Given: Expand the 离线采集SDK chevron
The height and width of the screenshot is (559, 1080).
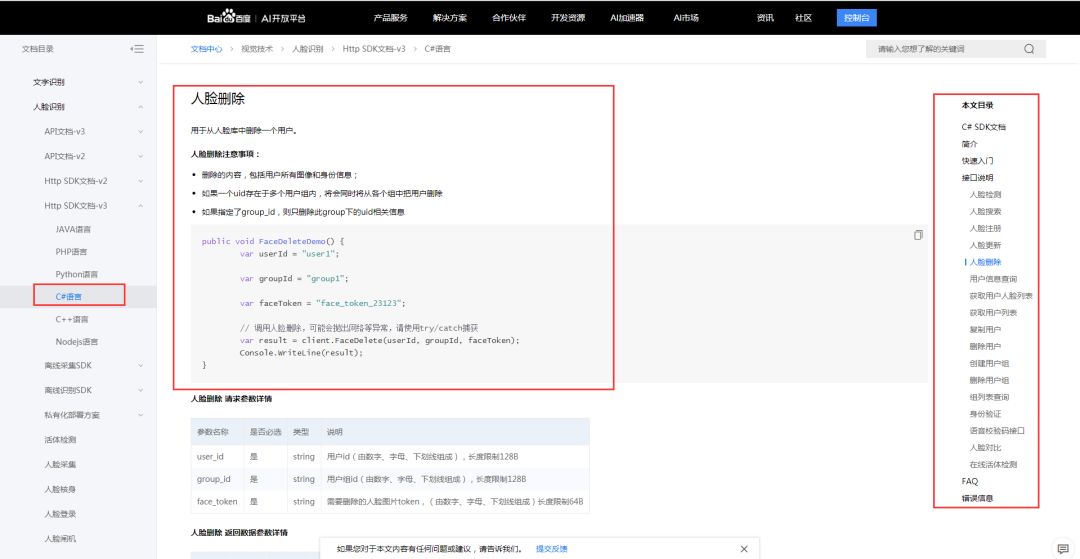Looking at the screenshot, I should [140, 365].
